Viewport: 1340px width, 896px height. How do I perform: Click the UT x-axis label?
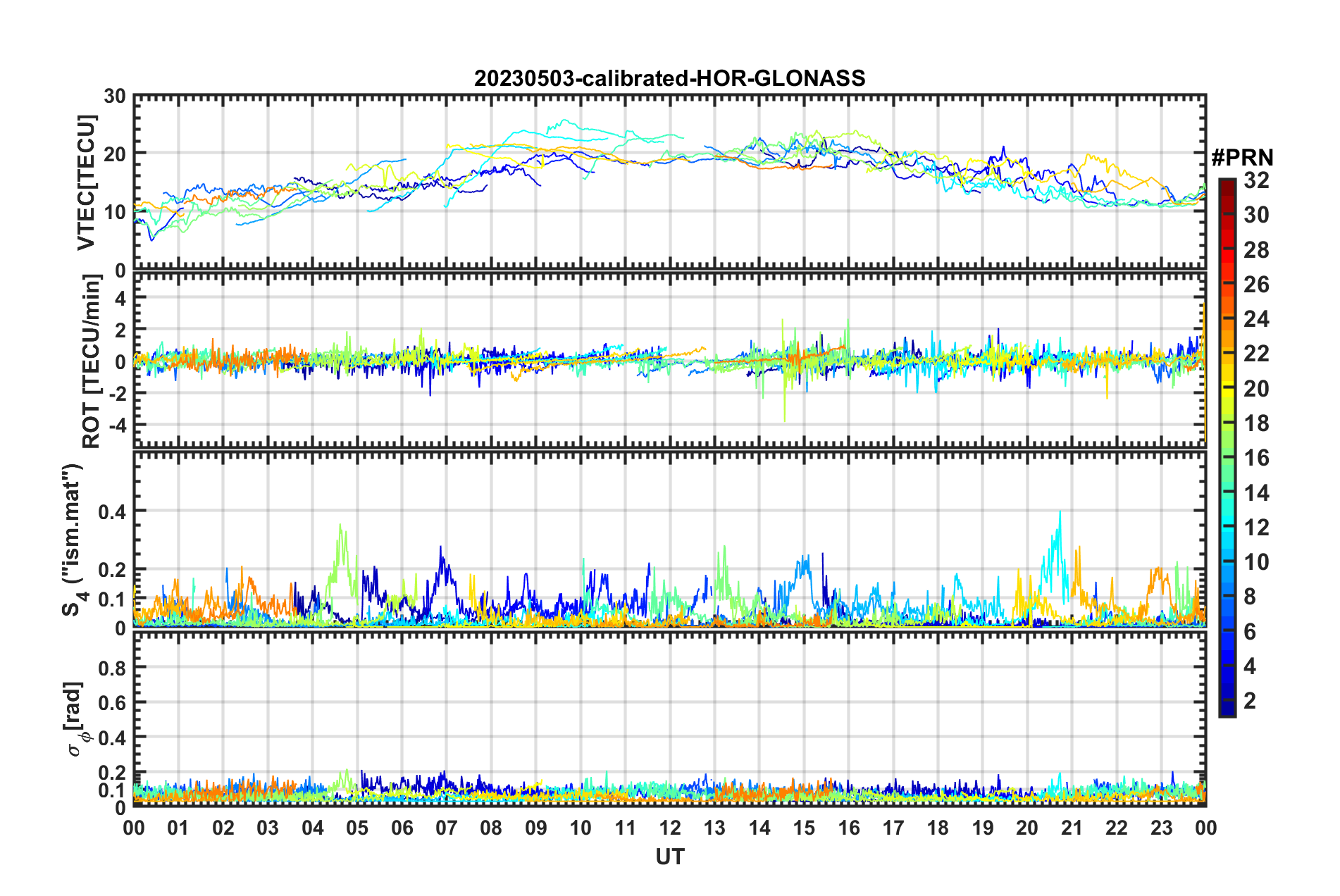[x=669, y=857]
